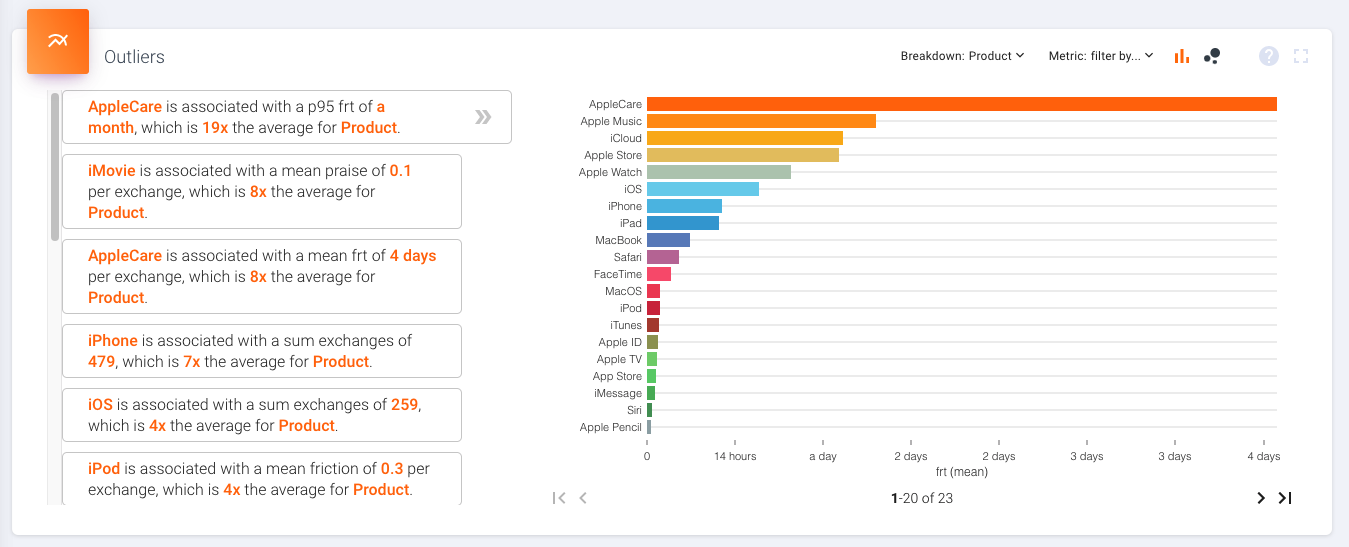Click the '1-20 of 23' page indicator
The height and width of the screenshot is (547, 1349).
(x=922, y=498)
